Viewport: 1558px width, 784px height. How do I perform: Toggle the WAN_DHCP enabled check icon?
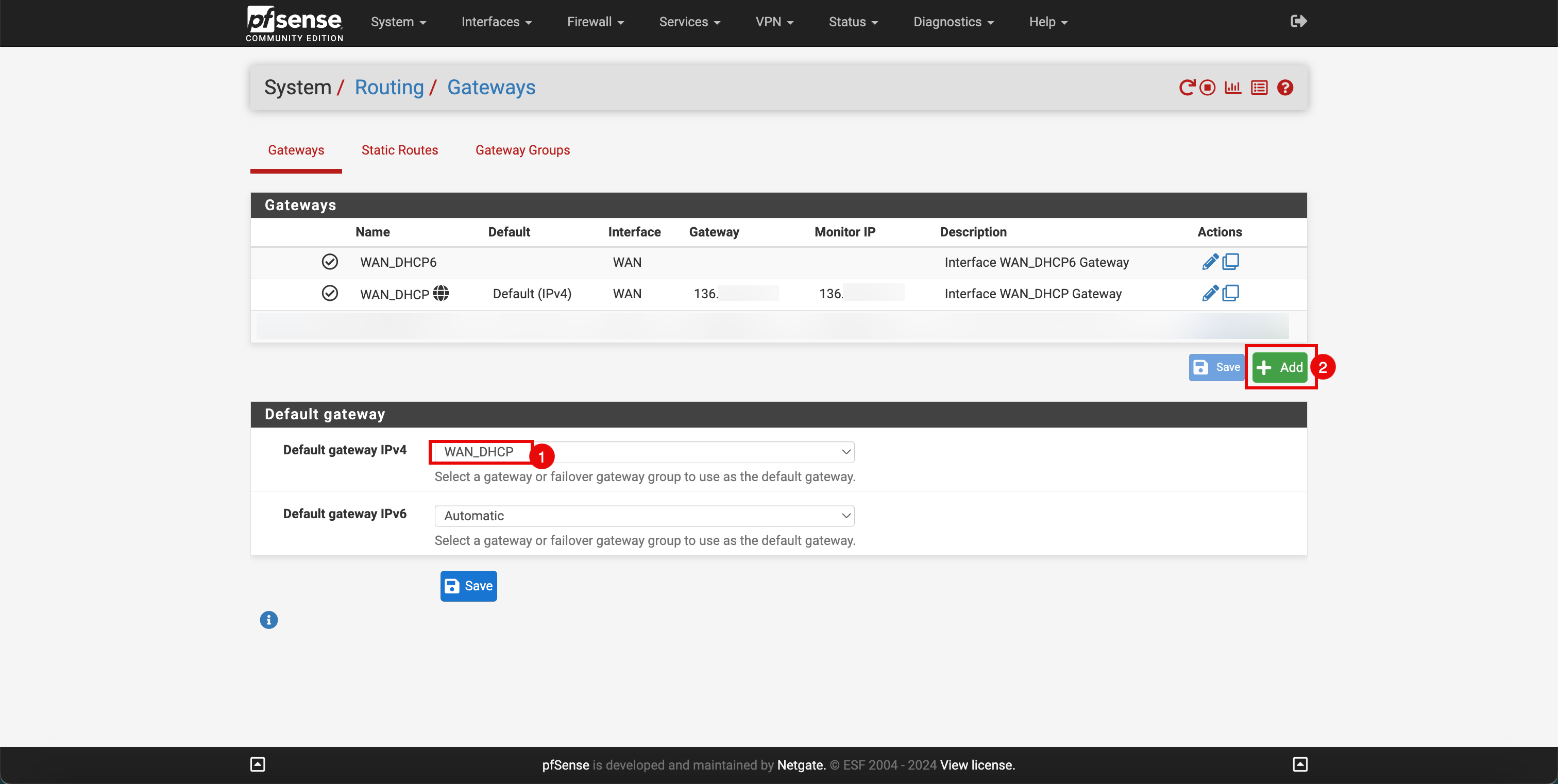[330, 293]
